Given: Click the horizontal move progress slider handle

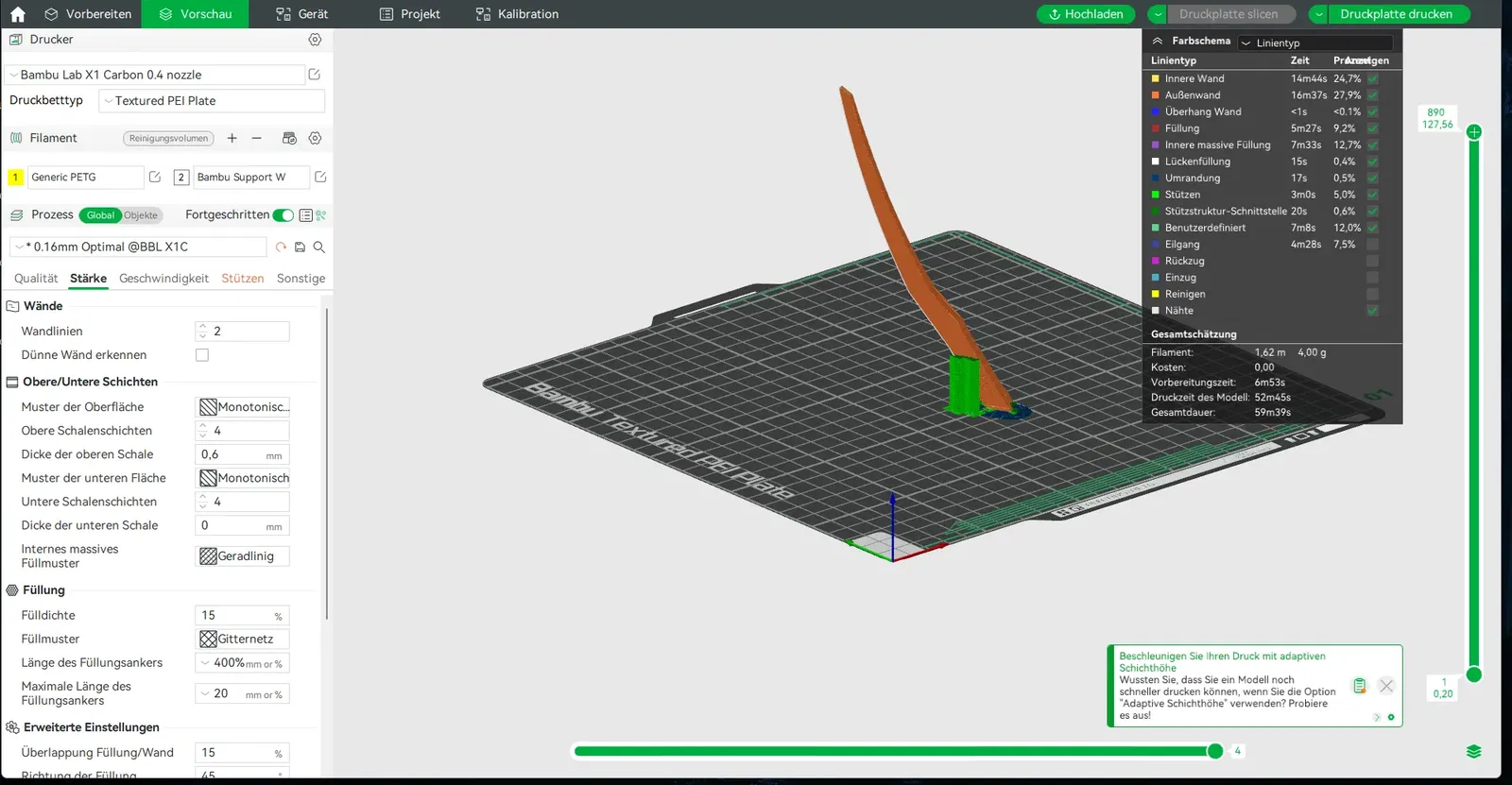Looking at the screenshot, I should click(x=1215, y=751).
